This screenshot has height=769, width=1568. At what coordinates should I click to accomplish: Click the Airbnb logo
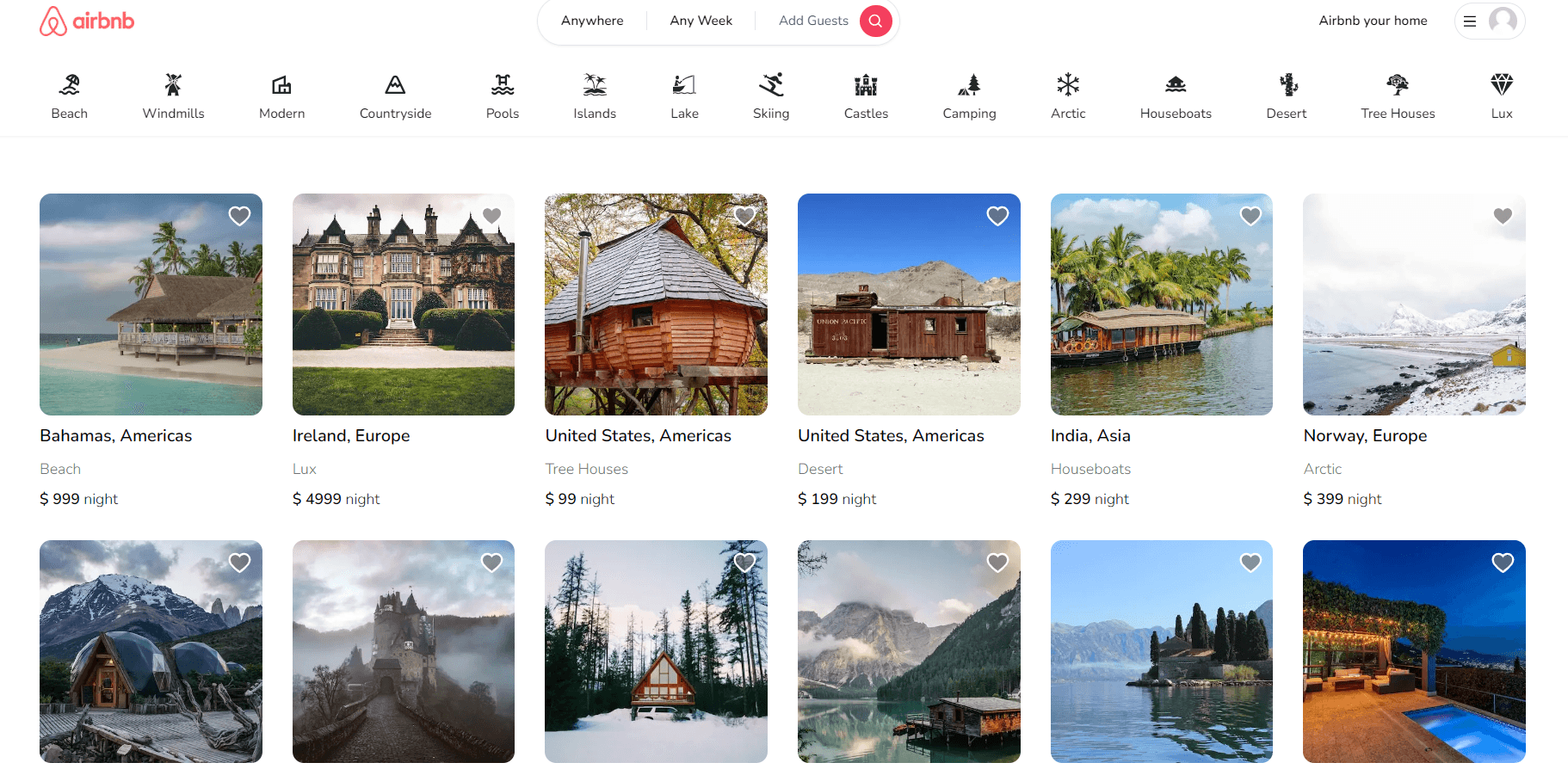coord(87,22)
